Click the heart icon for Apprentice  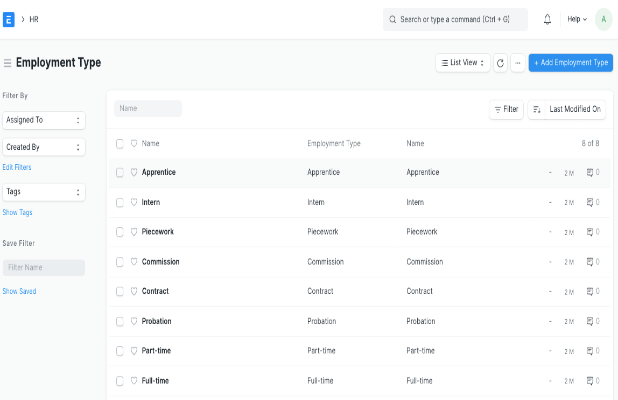coord(134,172)
